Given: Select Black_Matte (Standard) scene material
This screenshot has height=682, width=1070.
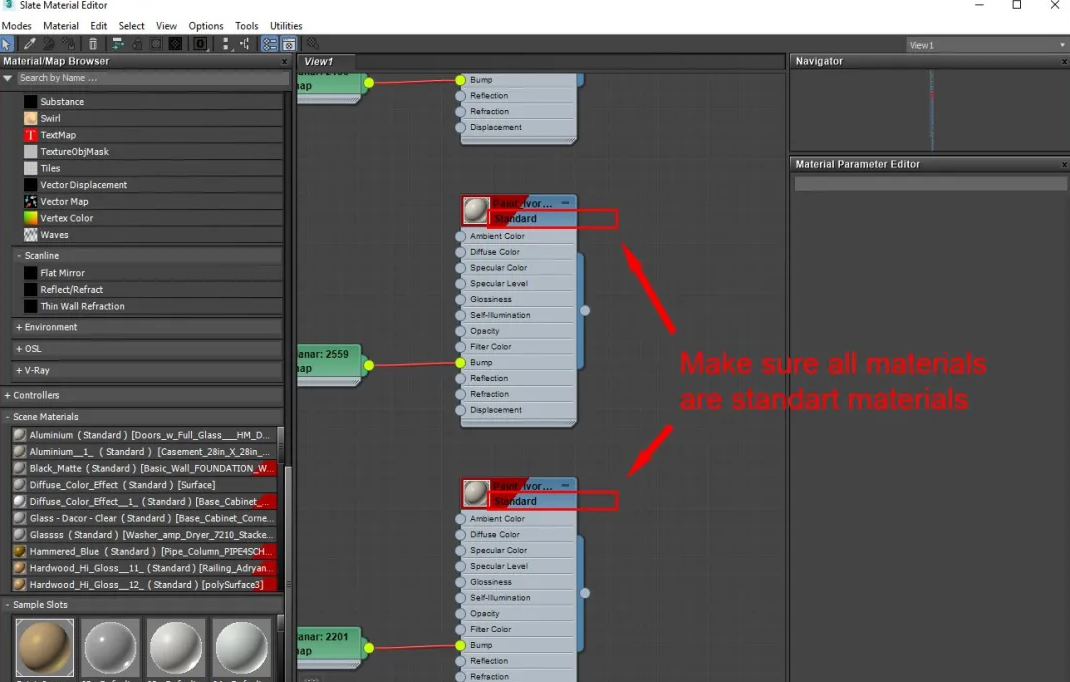Looking at the screenshot, I should [x=144, y=468].
